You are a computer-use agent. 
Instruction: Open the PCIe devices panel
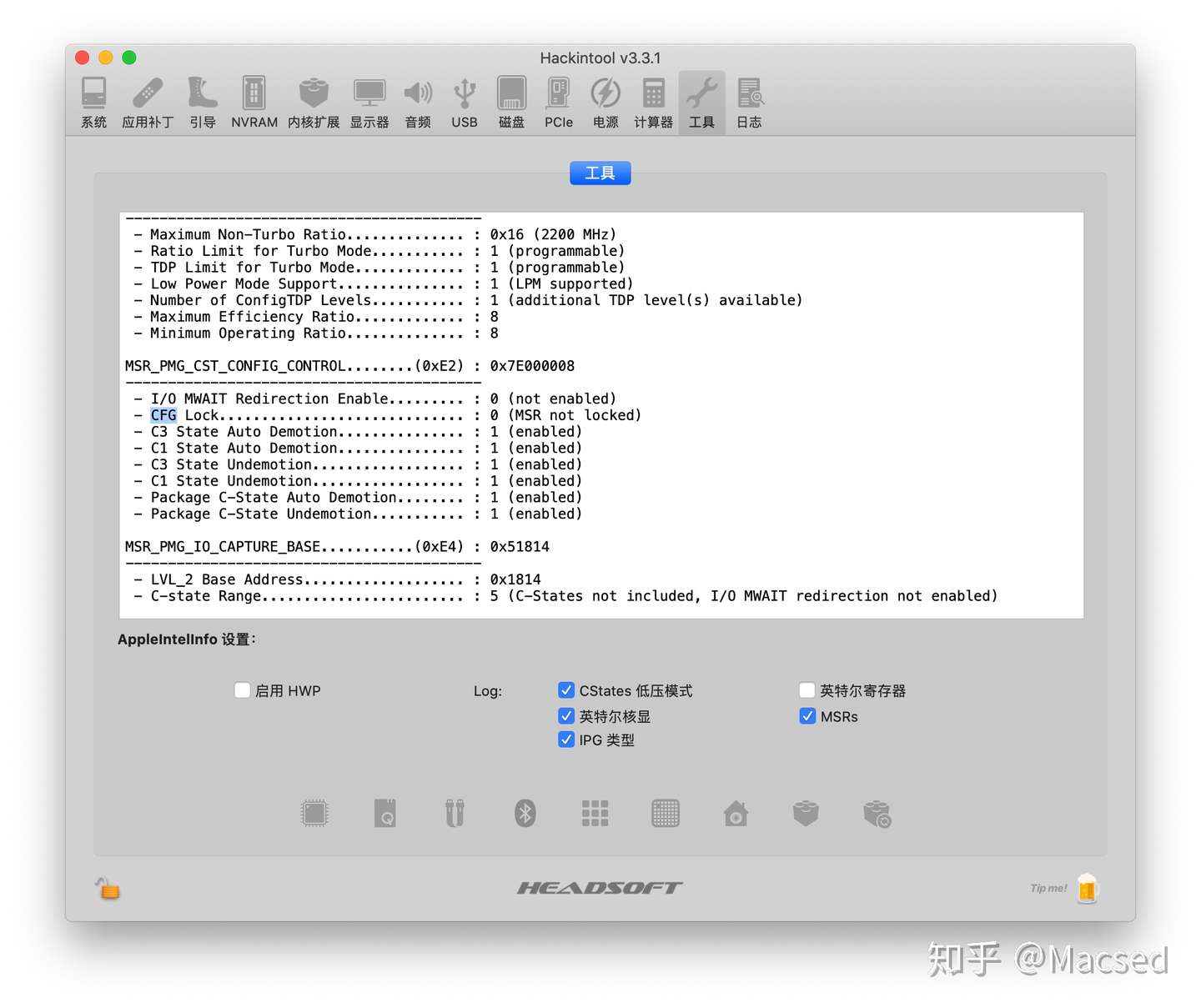click(557, 100)
